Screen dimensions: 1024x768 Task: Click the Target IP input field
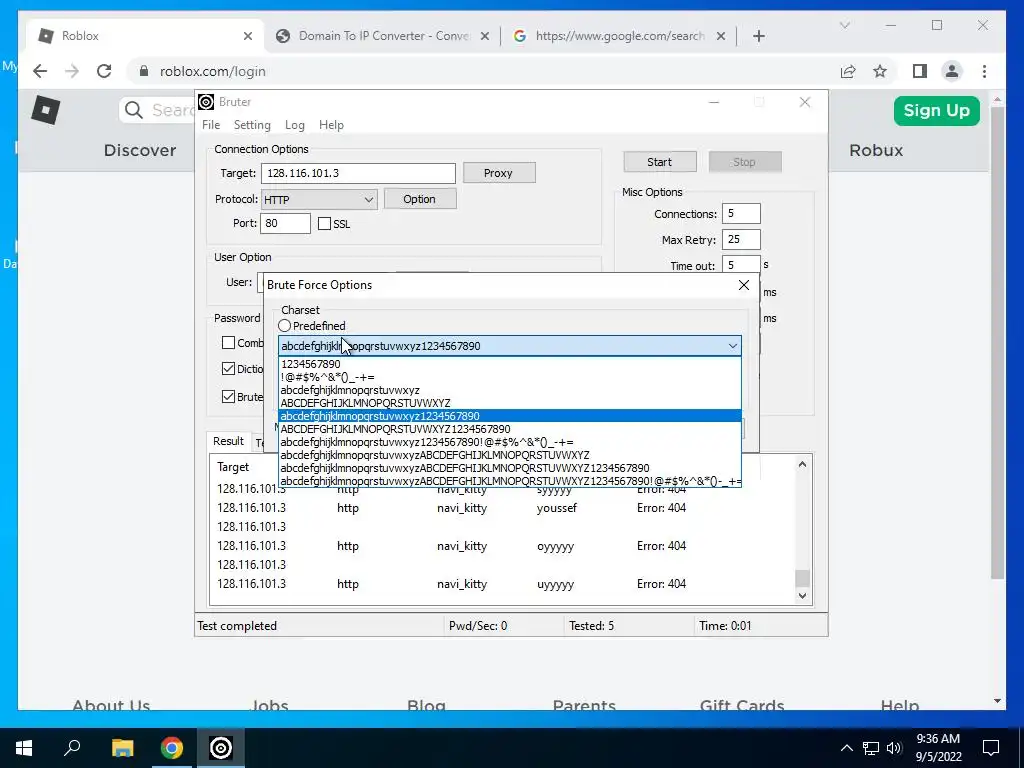[x=358, y=173]
